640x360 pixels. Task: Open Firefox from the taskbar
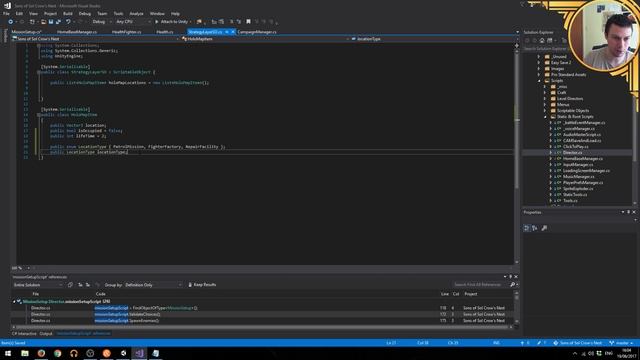pos(41,353)
